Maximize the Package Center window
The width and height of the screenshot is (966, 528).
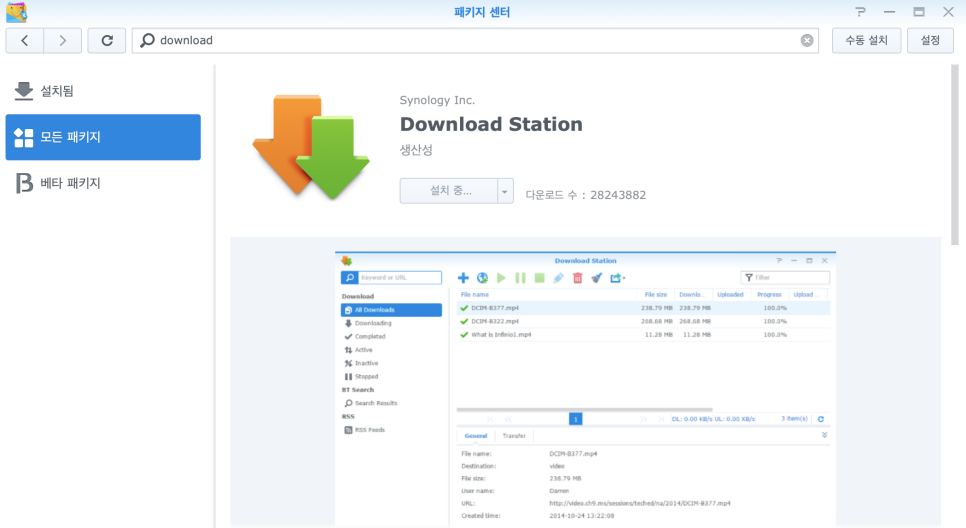coord(919,12)
